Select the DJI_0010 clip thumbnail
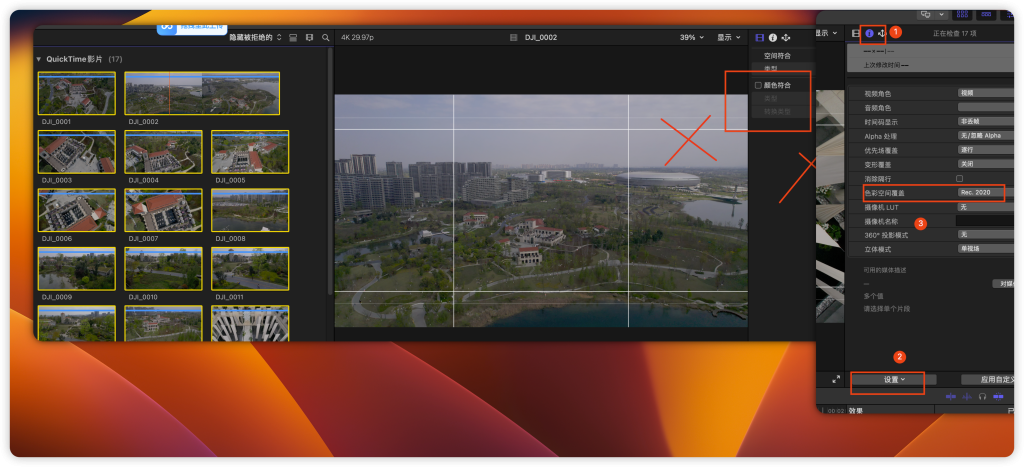1024x467 pixels. tap(163, 268)
